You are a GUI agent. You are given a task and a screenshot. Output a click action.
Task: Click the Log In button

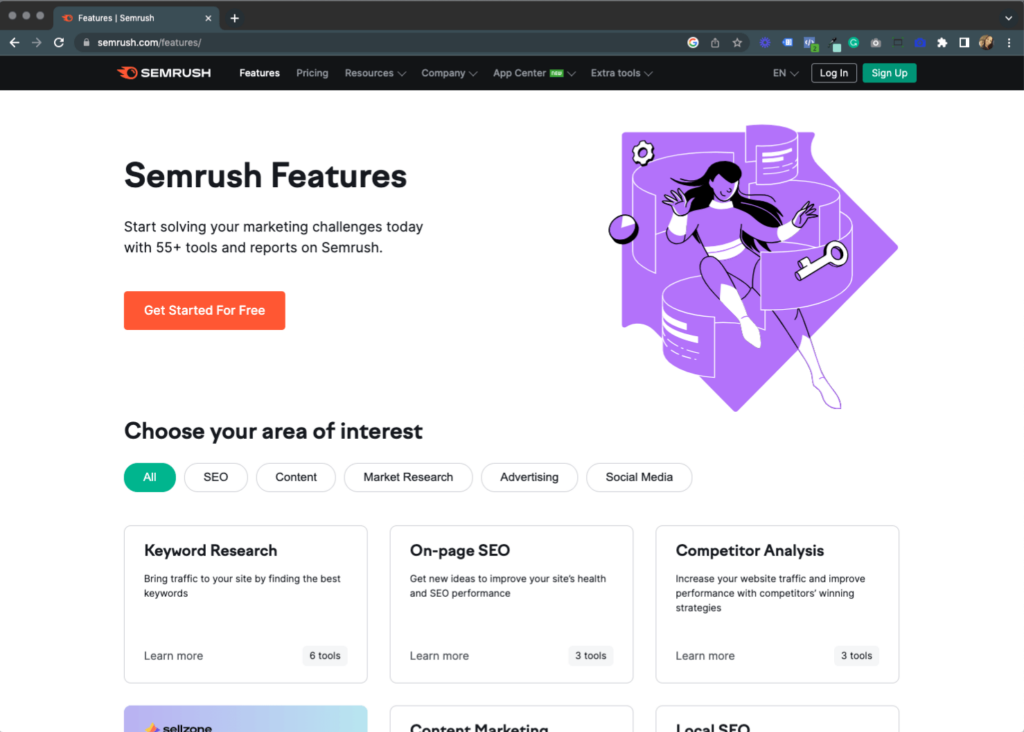tap(833, 73)
